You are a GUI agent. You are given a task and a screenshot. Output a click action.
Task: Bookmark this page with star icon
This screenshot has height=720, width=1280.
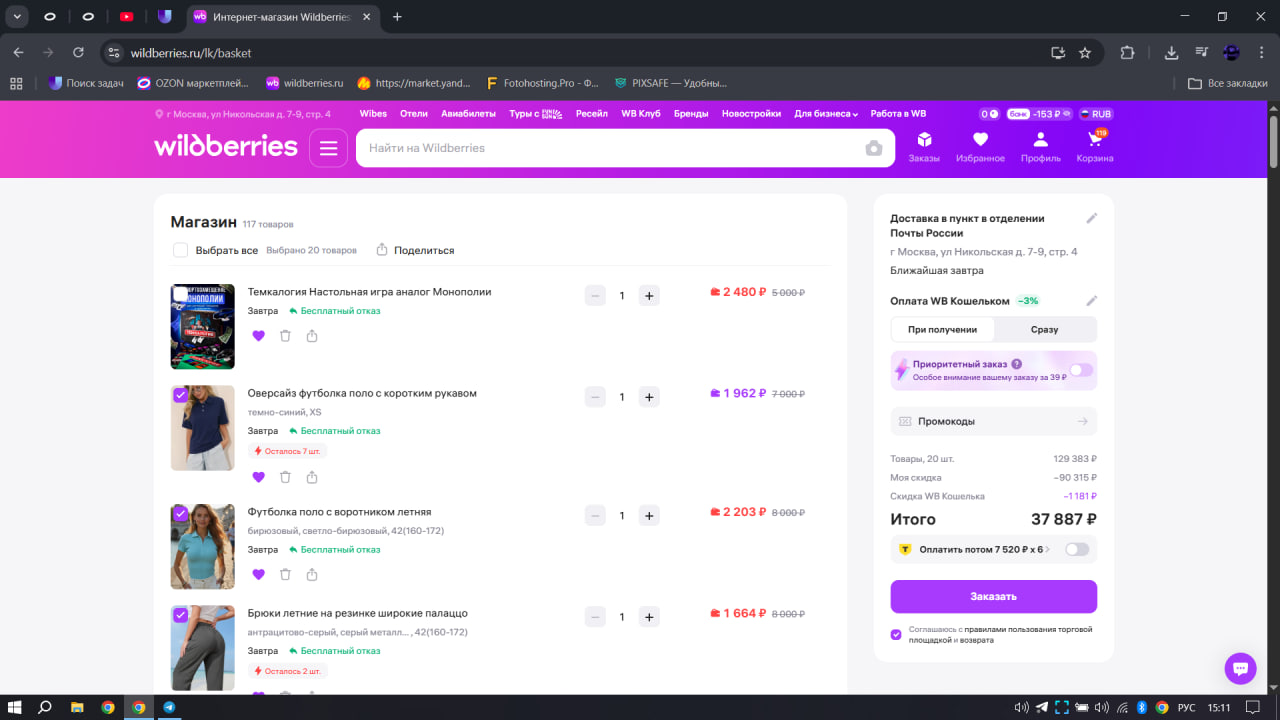click(1085, 53)
